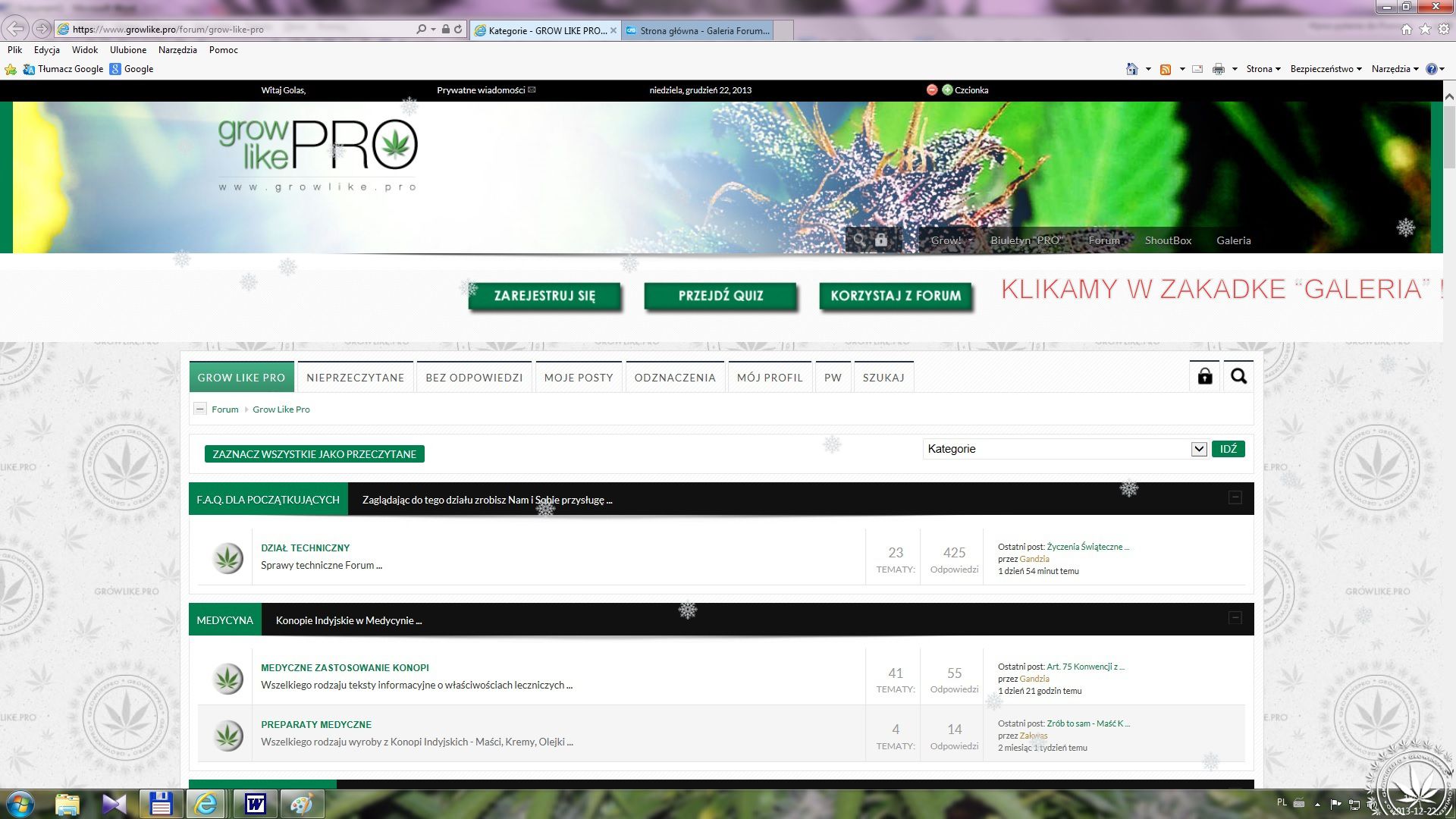Click the padlock security icon in address bar

click(446, 30)
